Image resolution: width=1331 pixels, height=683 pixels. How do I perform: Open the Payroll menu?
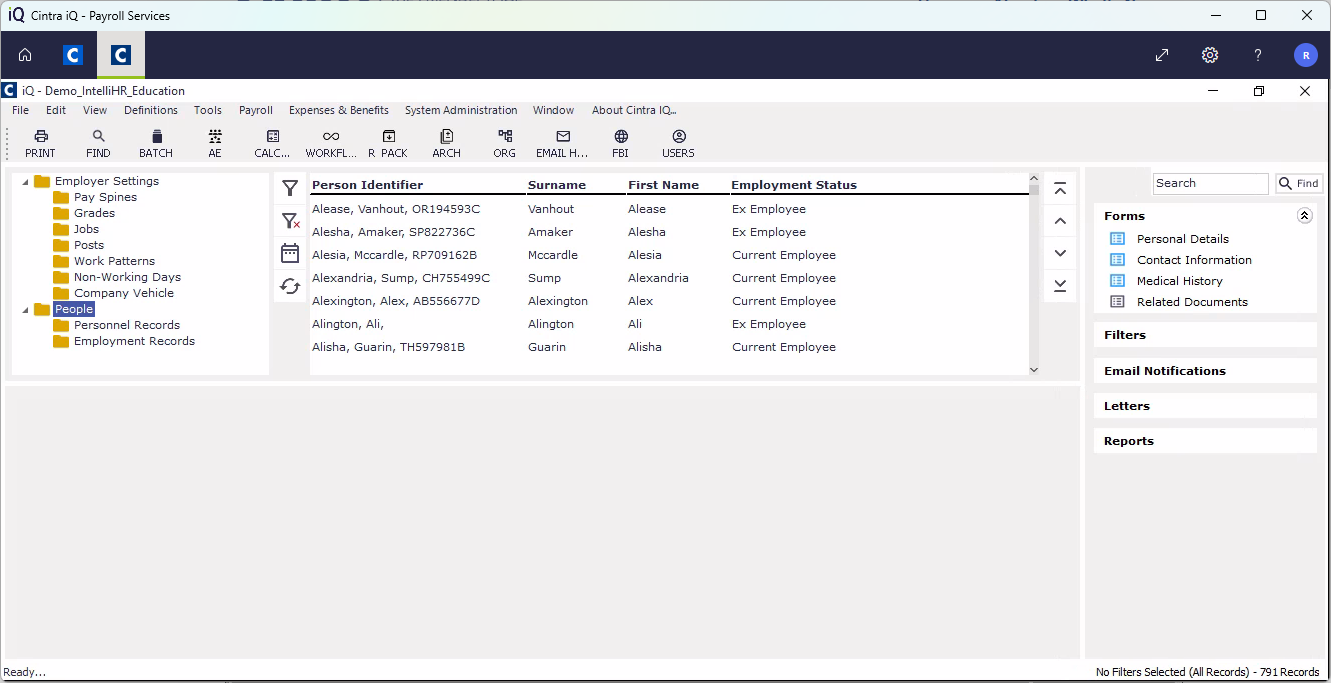pyautogui.click(x=256, y=110)
